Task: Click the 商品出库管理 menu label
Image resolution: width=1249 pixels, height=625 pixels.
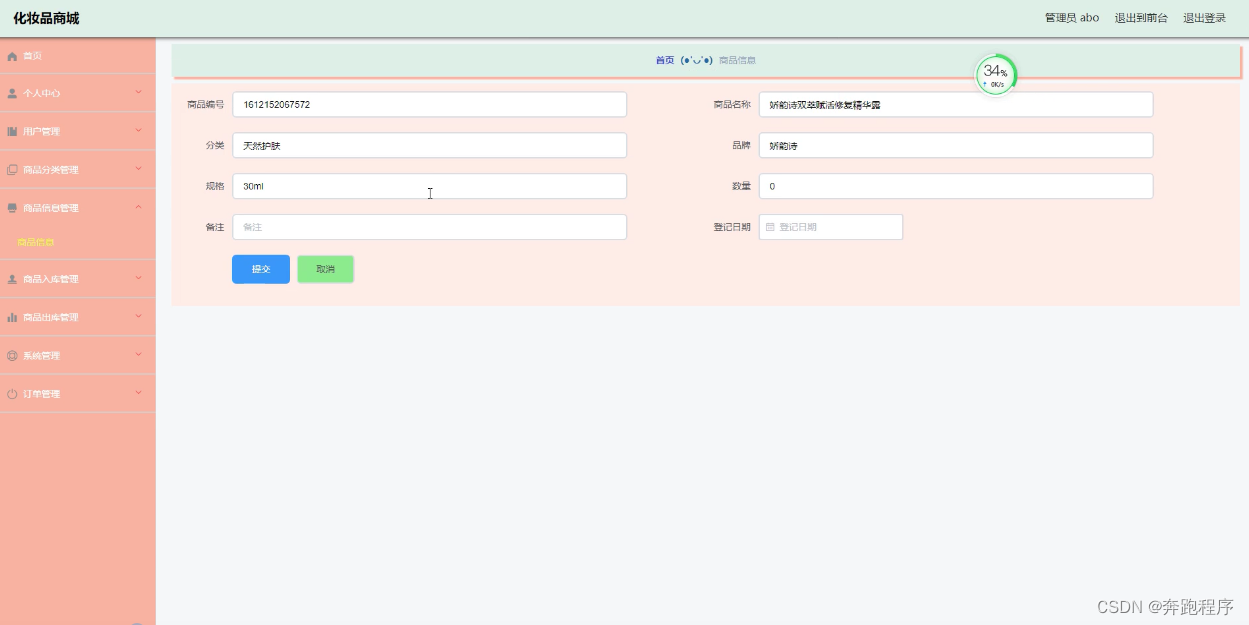Action: pos(50,317)
